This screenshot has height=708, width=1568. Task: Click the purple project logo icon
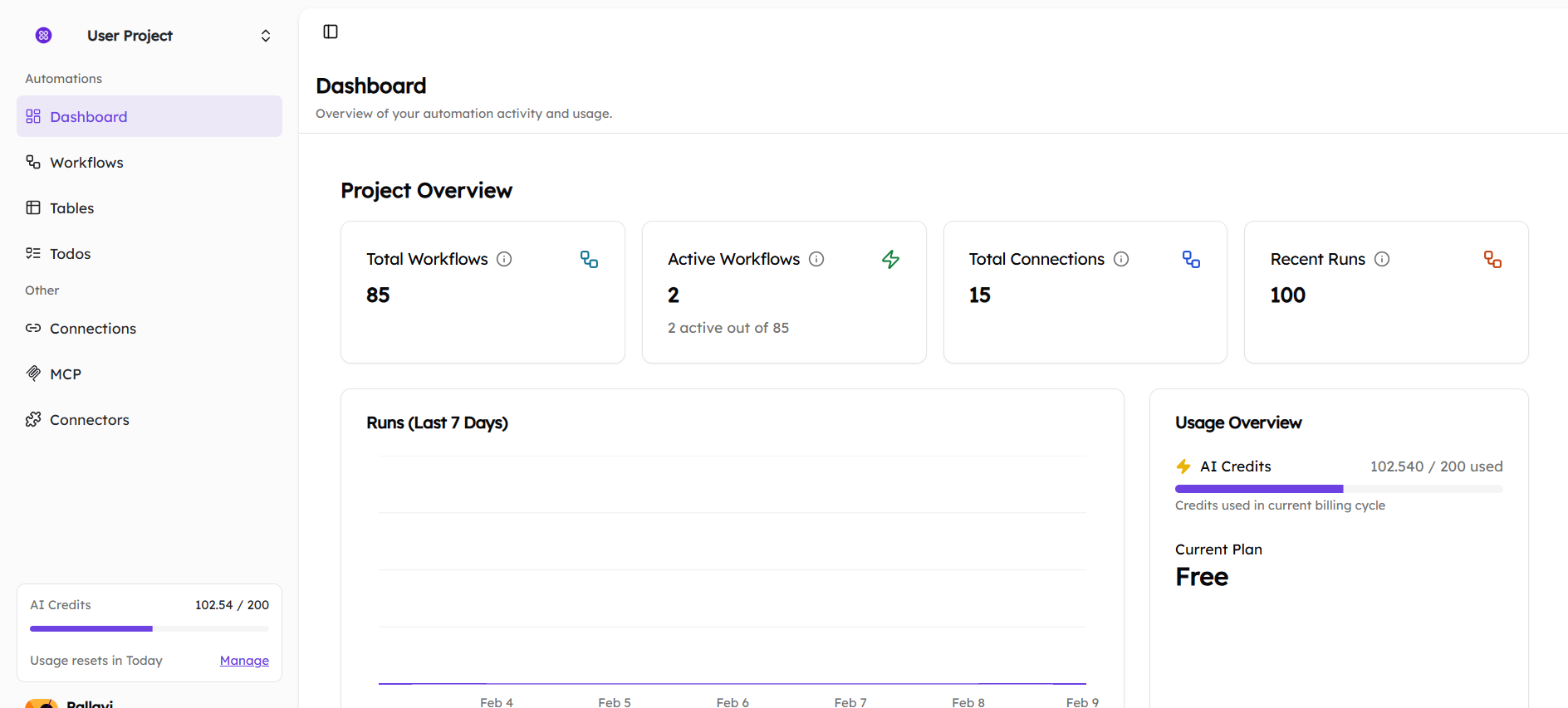tap(44, 35)
